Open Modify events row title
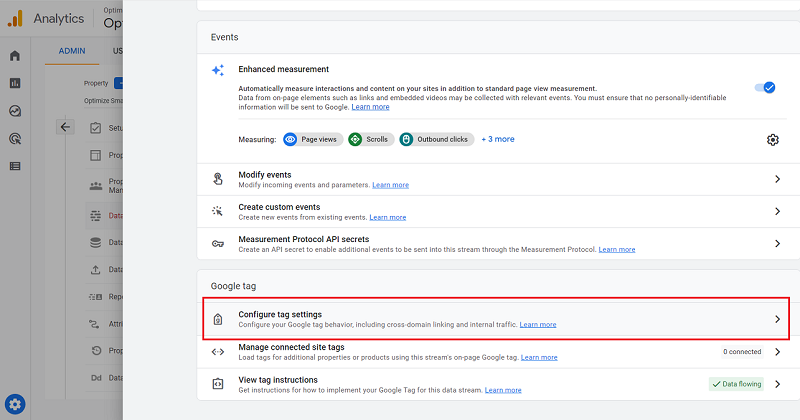This screenshot has width=800, height=420. [265, 175]
